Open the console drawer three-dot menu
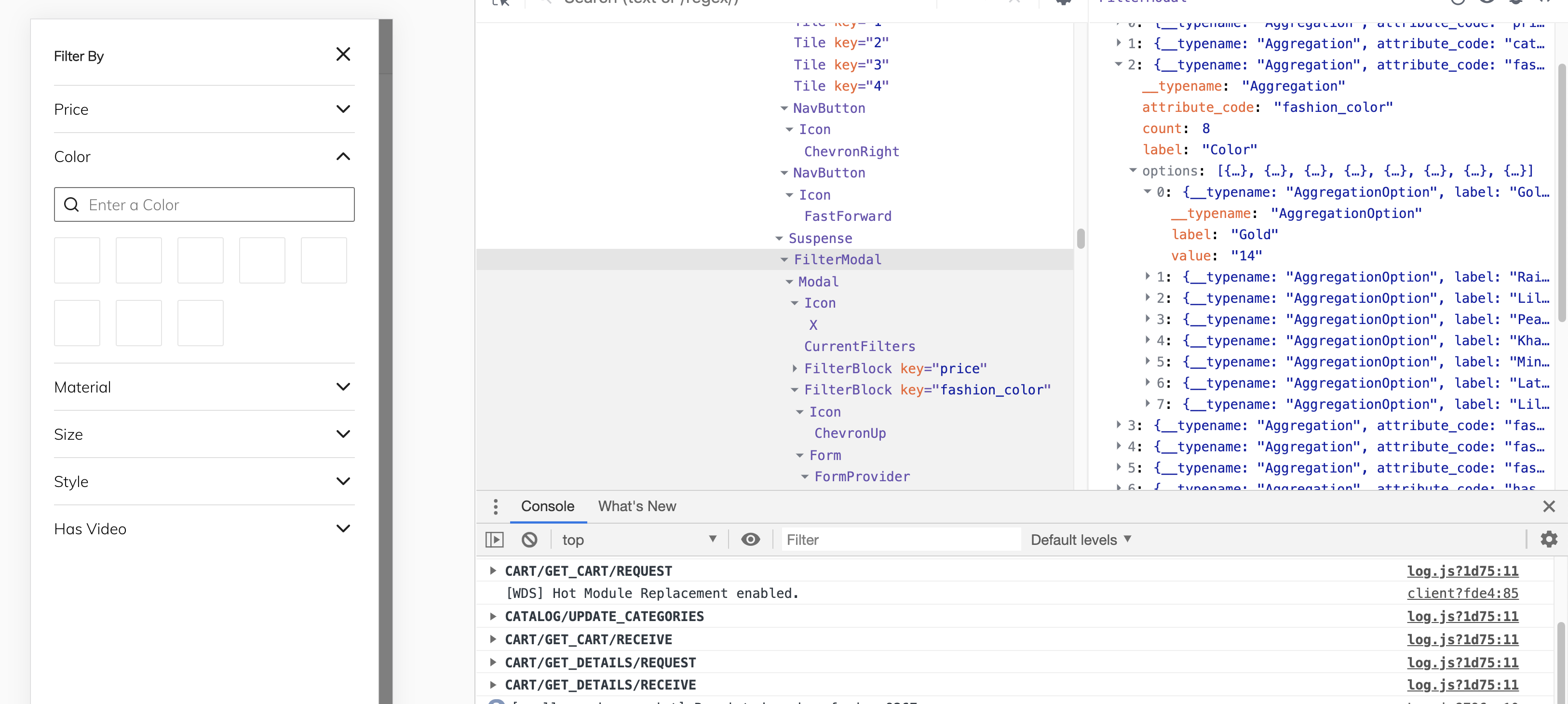1568x704 pixels. pyautogui.click(x=496, y=506)
